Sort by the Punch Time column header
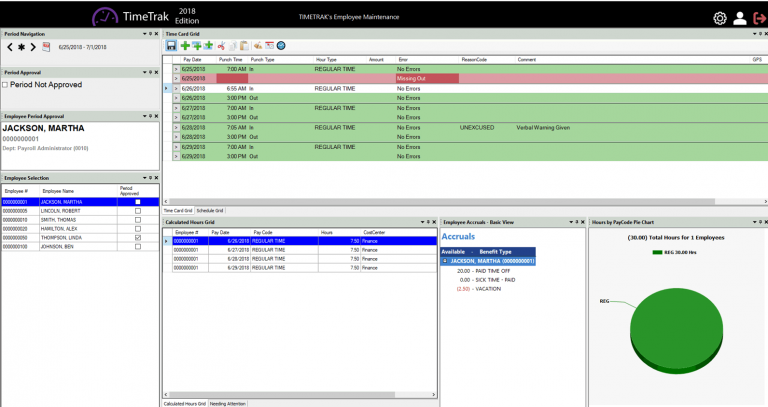Viewport: 768px width, 407px height. coord(232,60)
